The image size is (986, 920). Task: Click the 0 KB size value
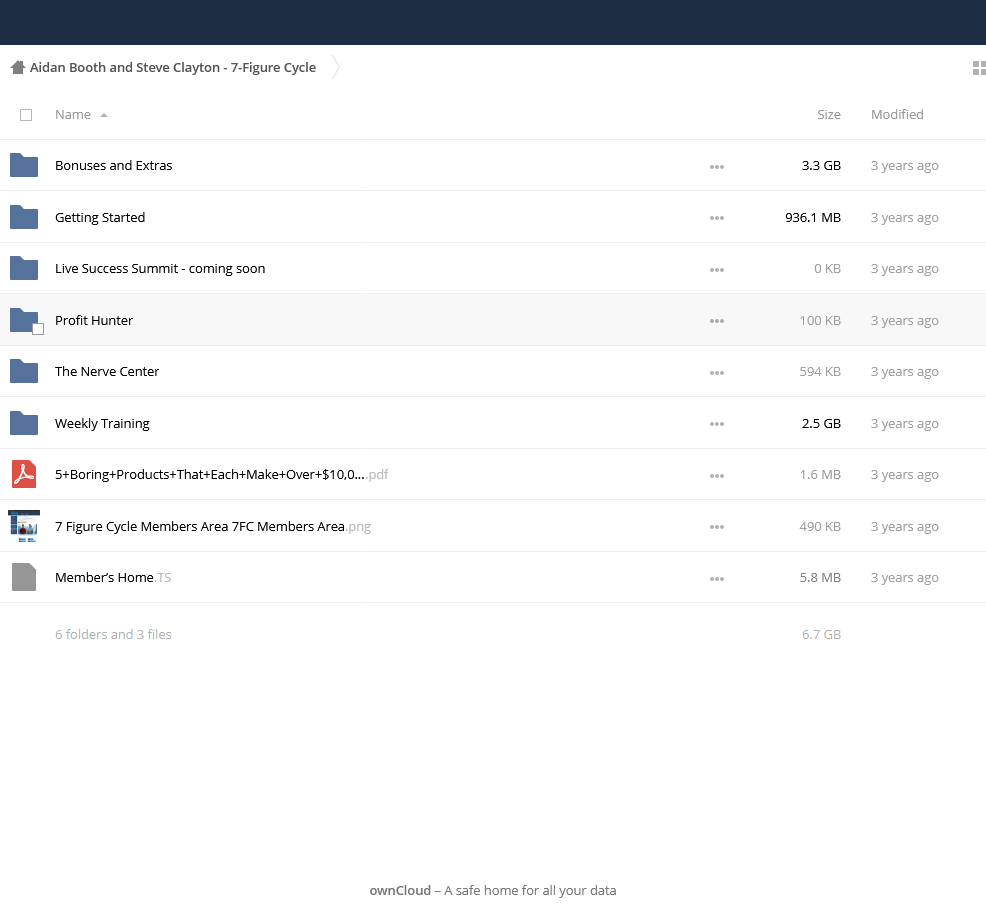(x=828, y=269)
